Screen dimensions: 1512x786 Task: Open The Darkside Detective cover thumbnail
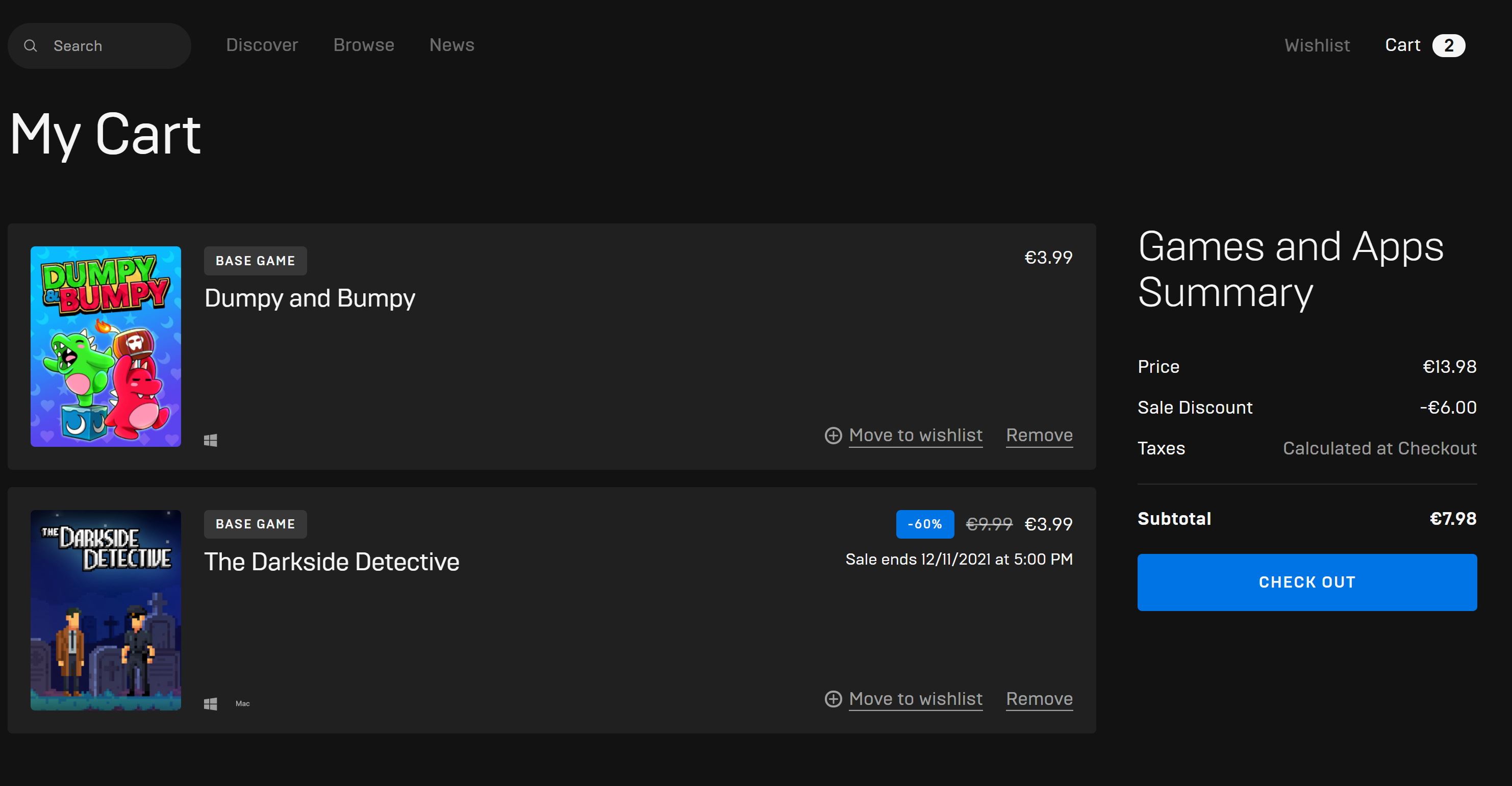click(106, 610)
